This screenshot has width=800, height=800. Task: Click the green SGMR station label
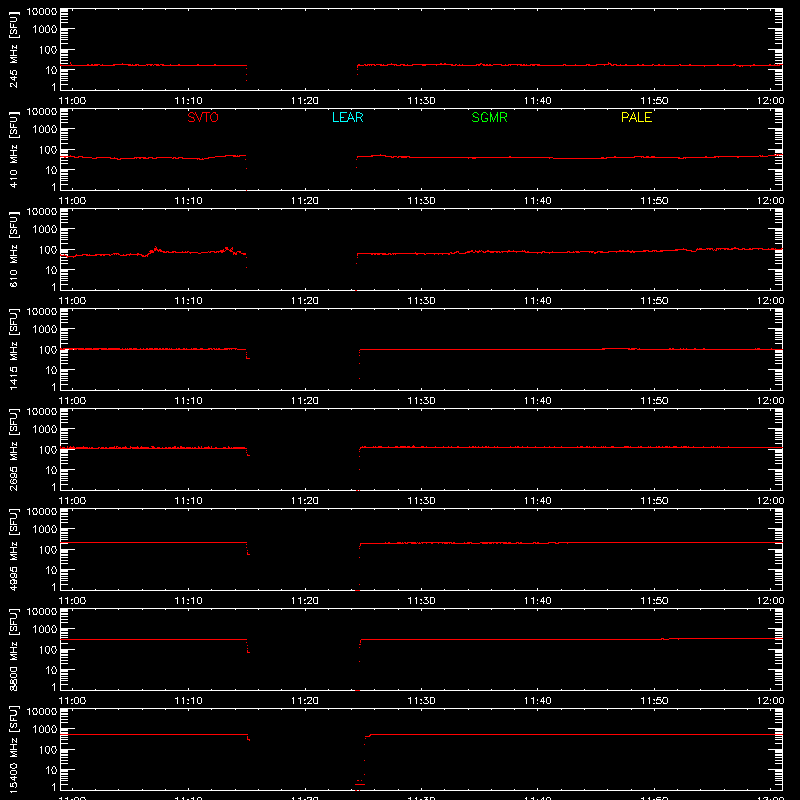tap(489, 117)
